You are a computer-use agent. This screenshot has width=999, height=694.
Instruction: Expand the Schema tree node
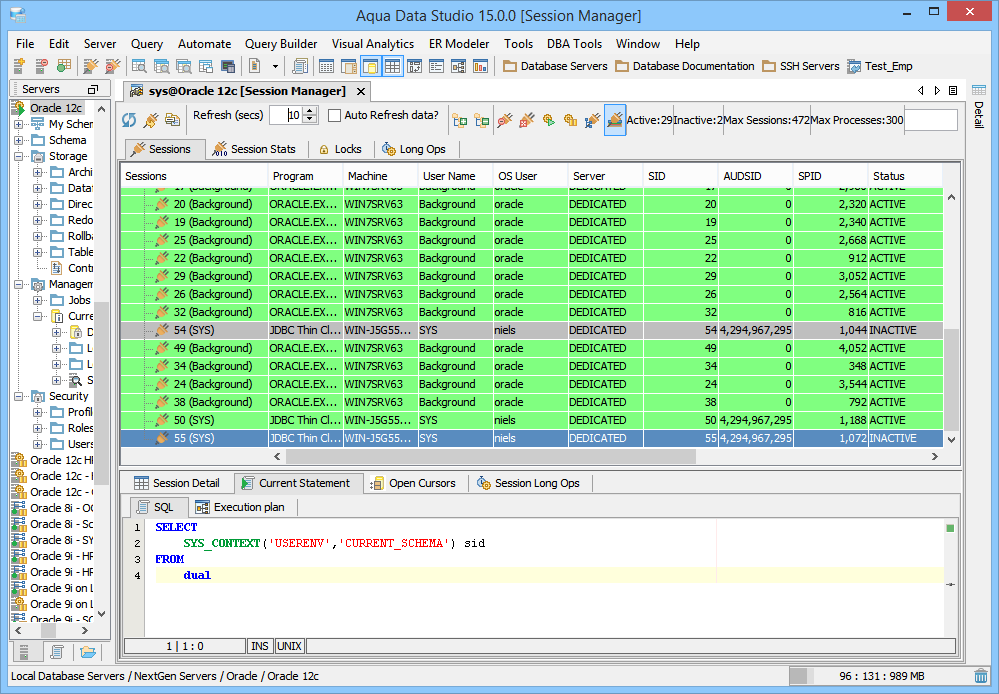[x=18, y=140]
